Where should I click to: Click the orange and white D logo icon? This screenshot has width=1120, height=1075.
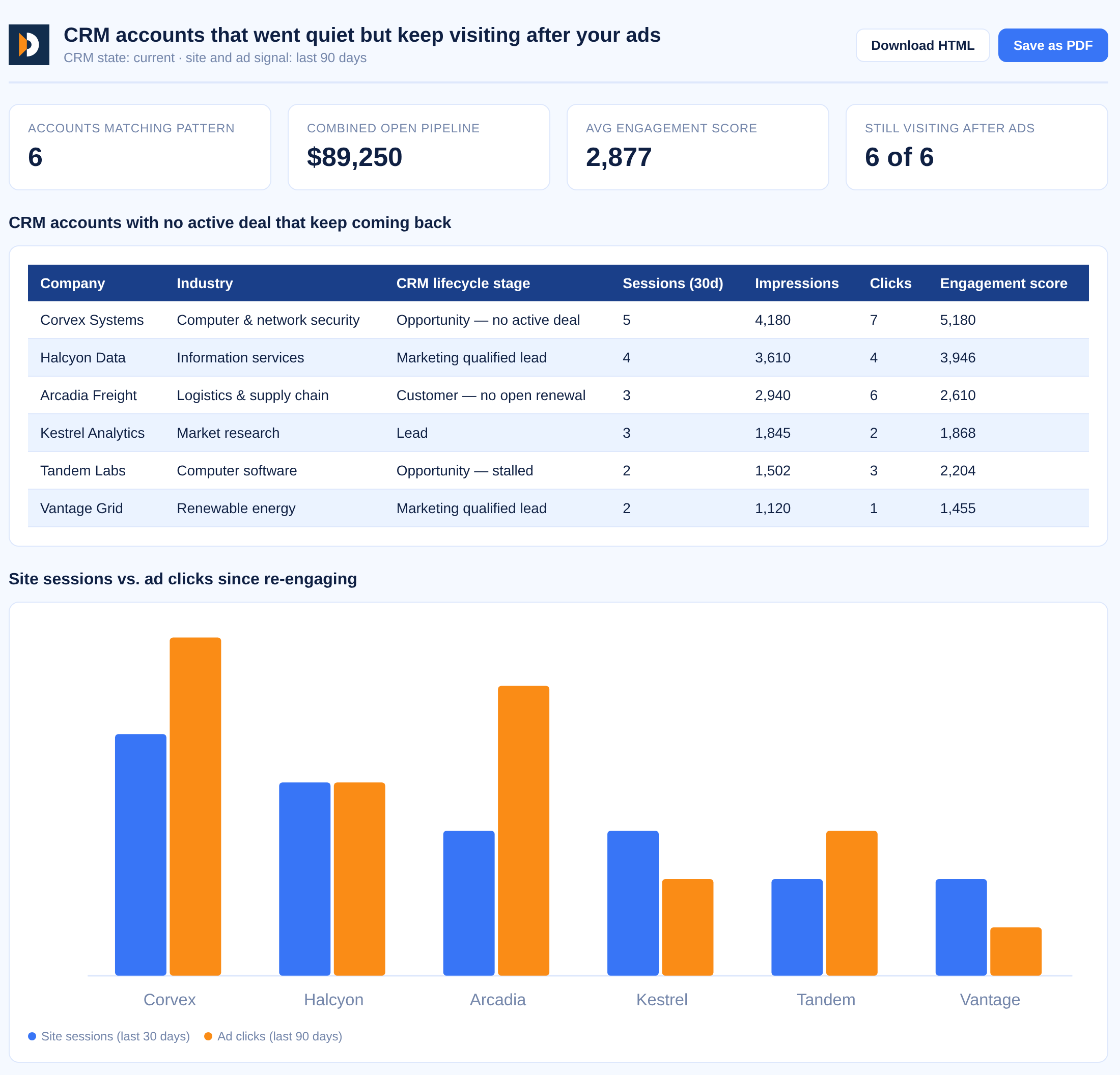[29, 45]
